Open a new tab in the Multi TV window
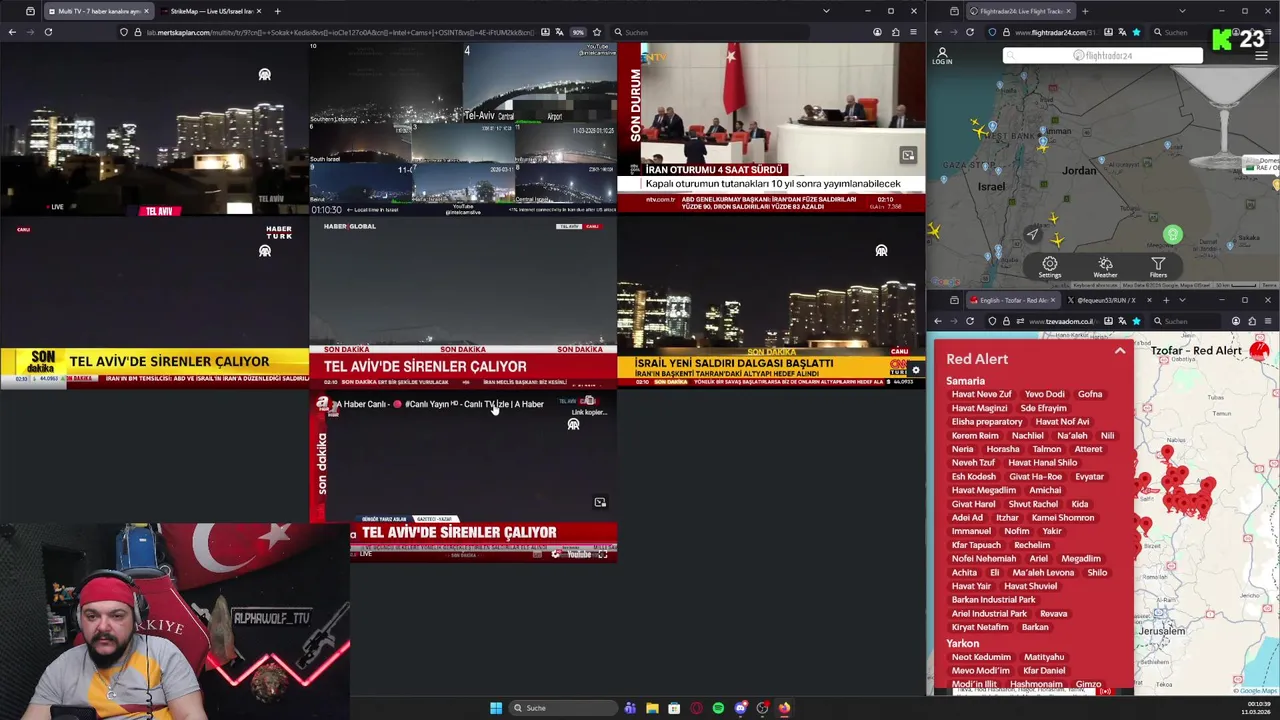The height and width of the screenshot is (720, 1280). (x=277, y=11)
